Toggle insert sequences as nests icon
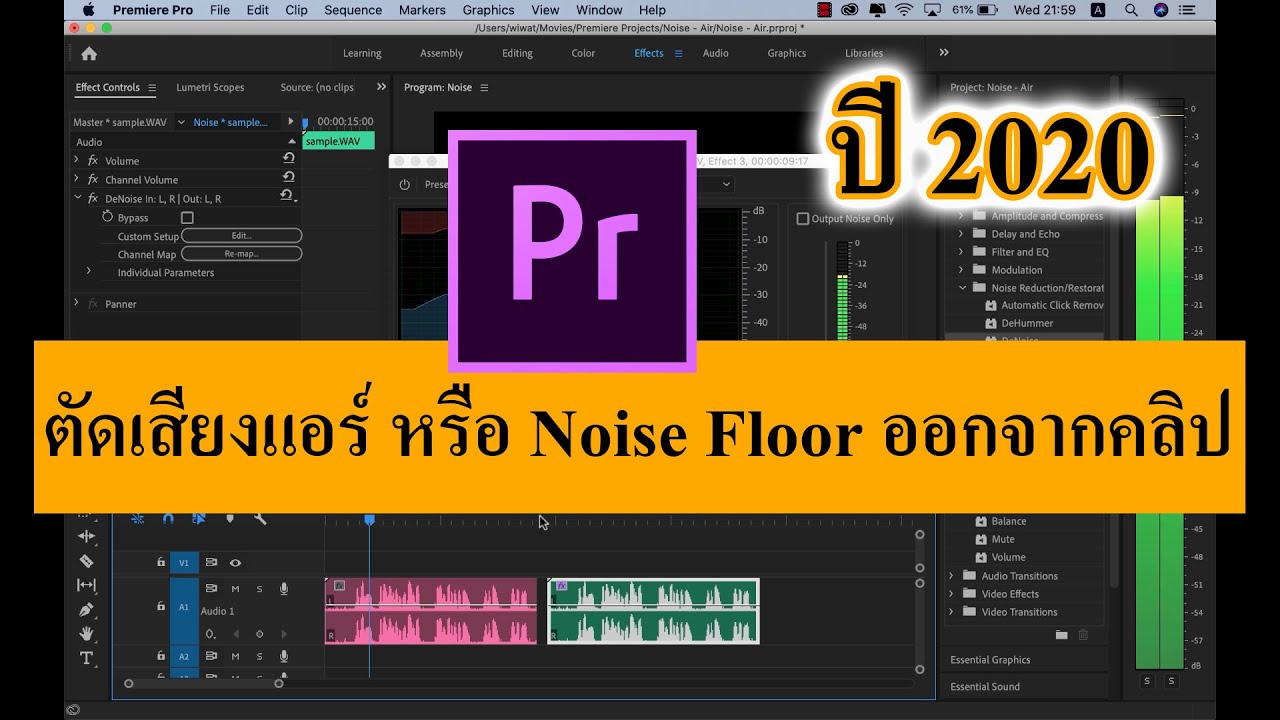 point(137,518)
